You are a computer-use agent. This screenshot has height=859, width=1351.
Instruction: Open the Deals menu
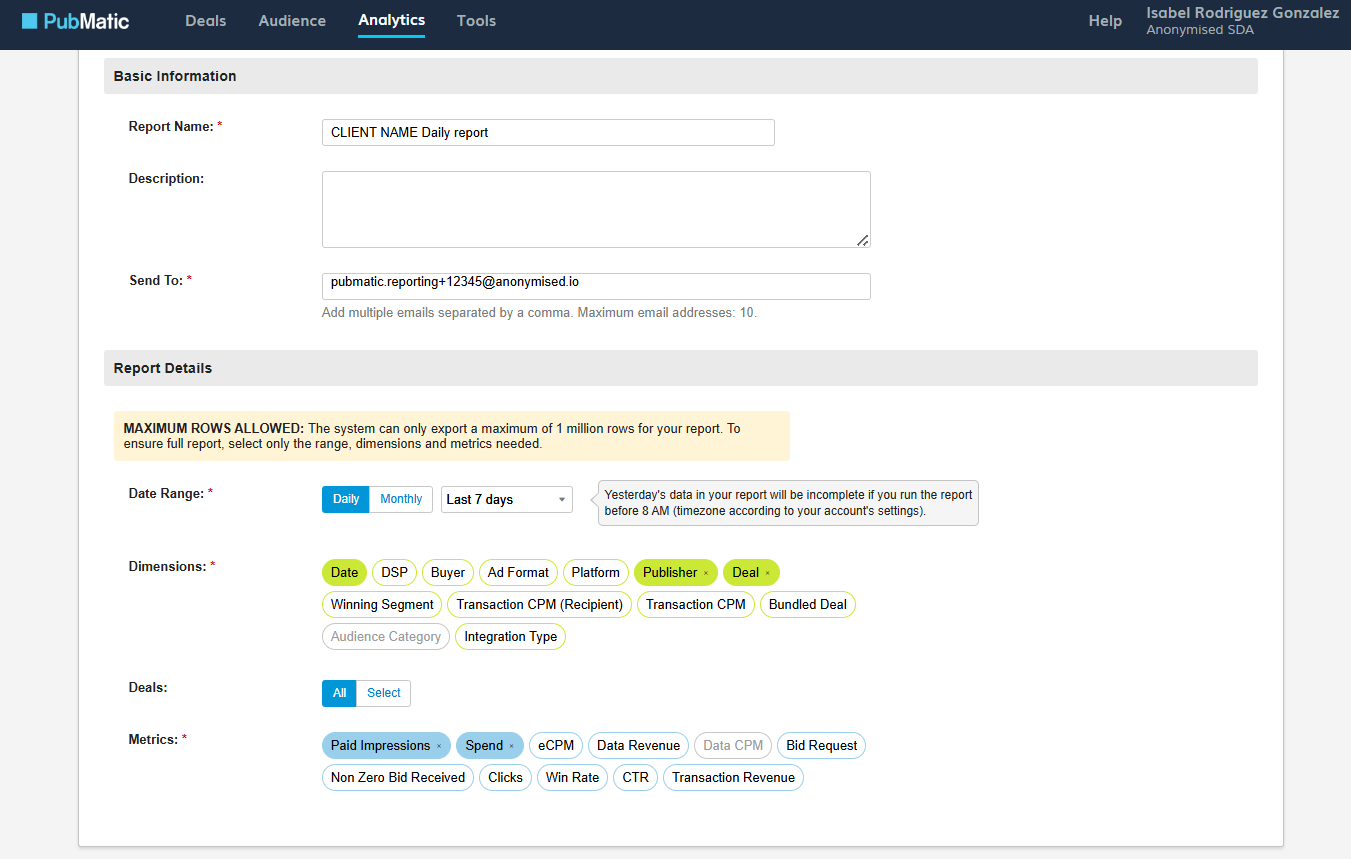click(206, 21)
